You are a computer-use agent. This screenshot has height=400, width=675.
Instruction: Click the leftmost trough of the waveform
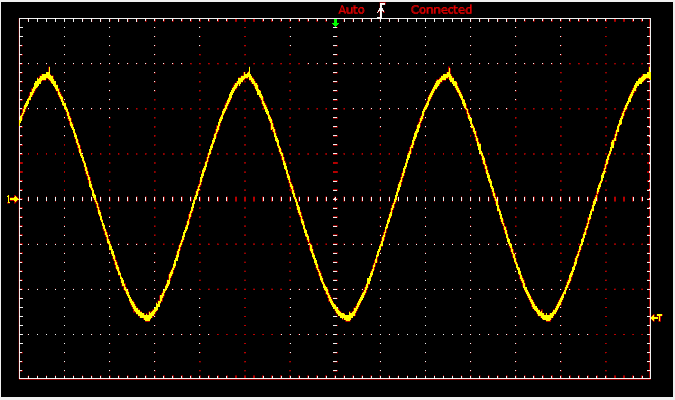147,317
